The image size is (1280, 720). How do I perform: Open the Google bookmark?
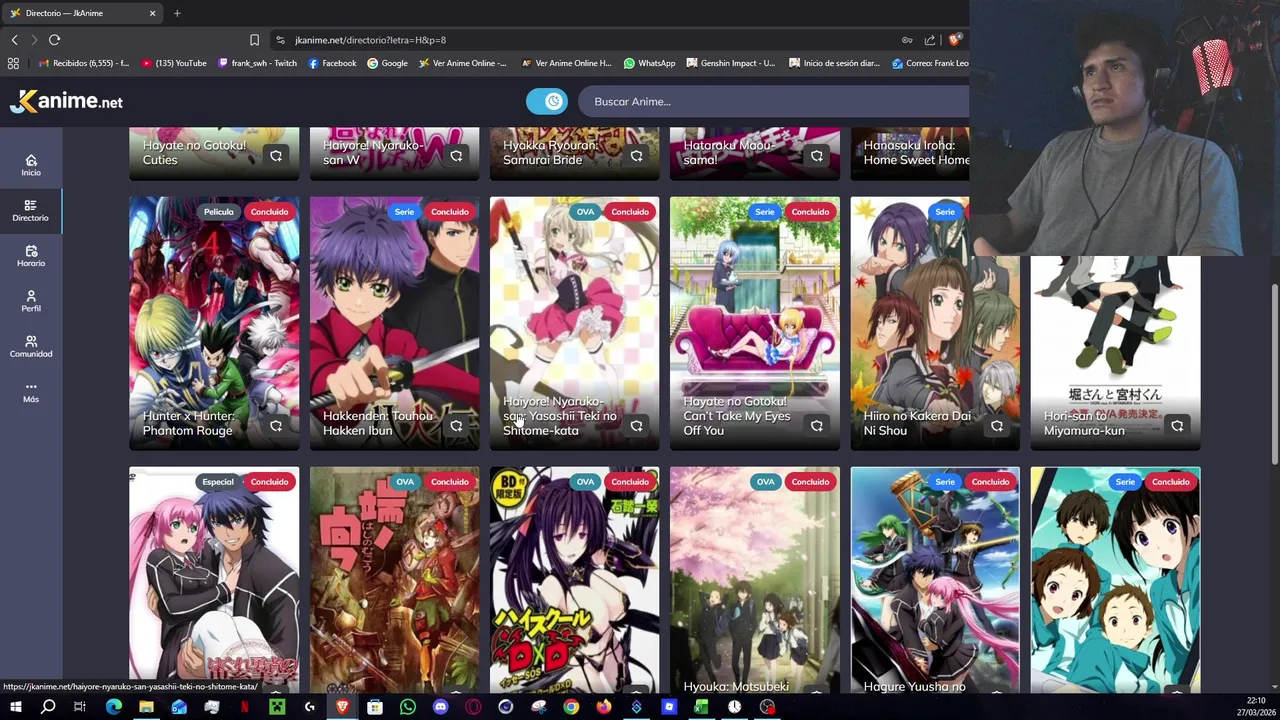[x=387, y=63]
